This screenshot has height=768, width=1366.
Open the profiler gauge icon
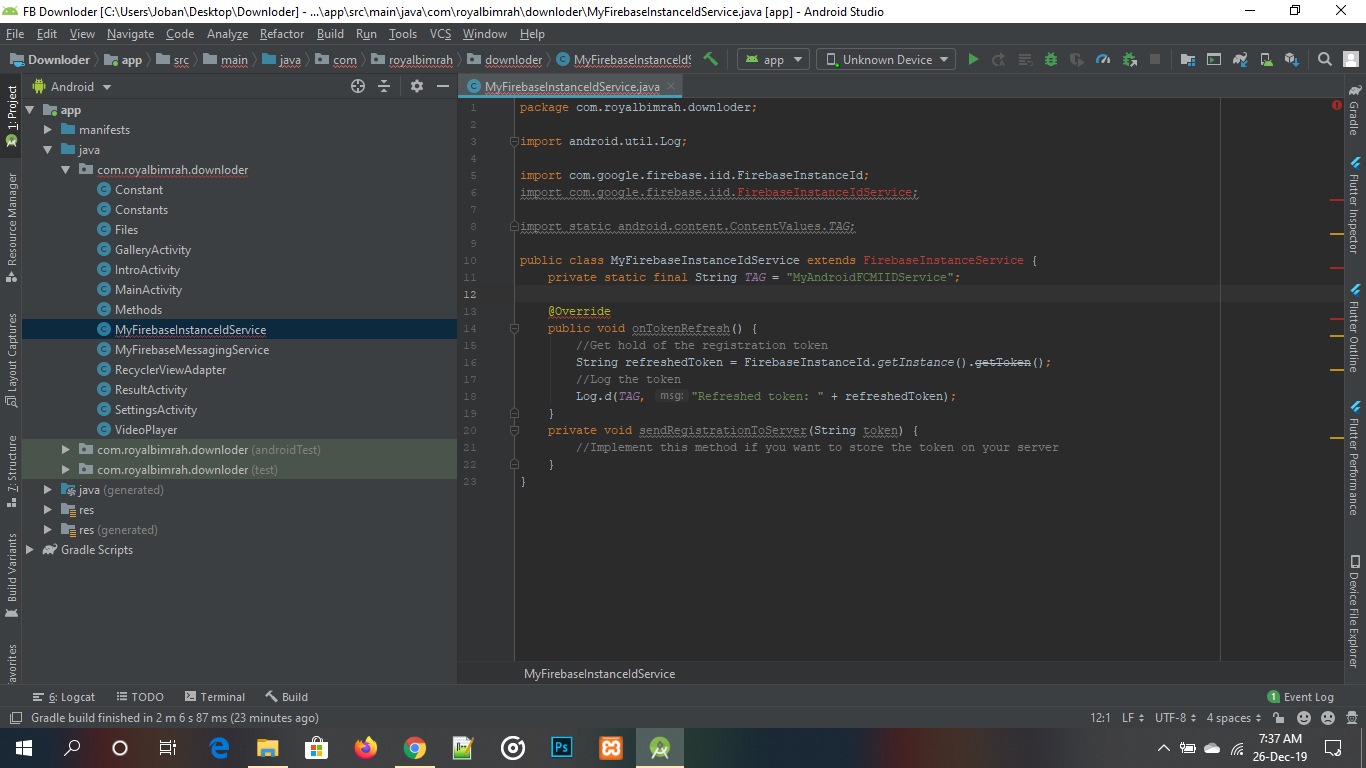[1103, 59]
